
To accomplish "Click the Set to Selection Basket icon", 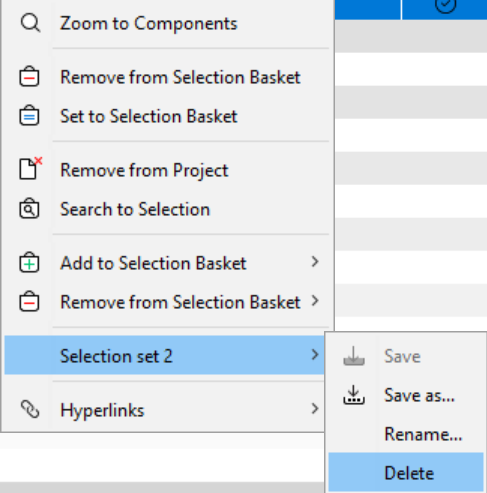I will (x=29, y=115).
